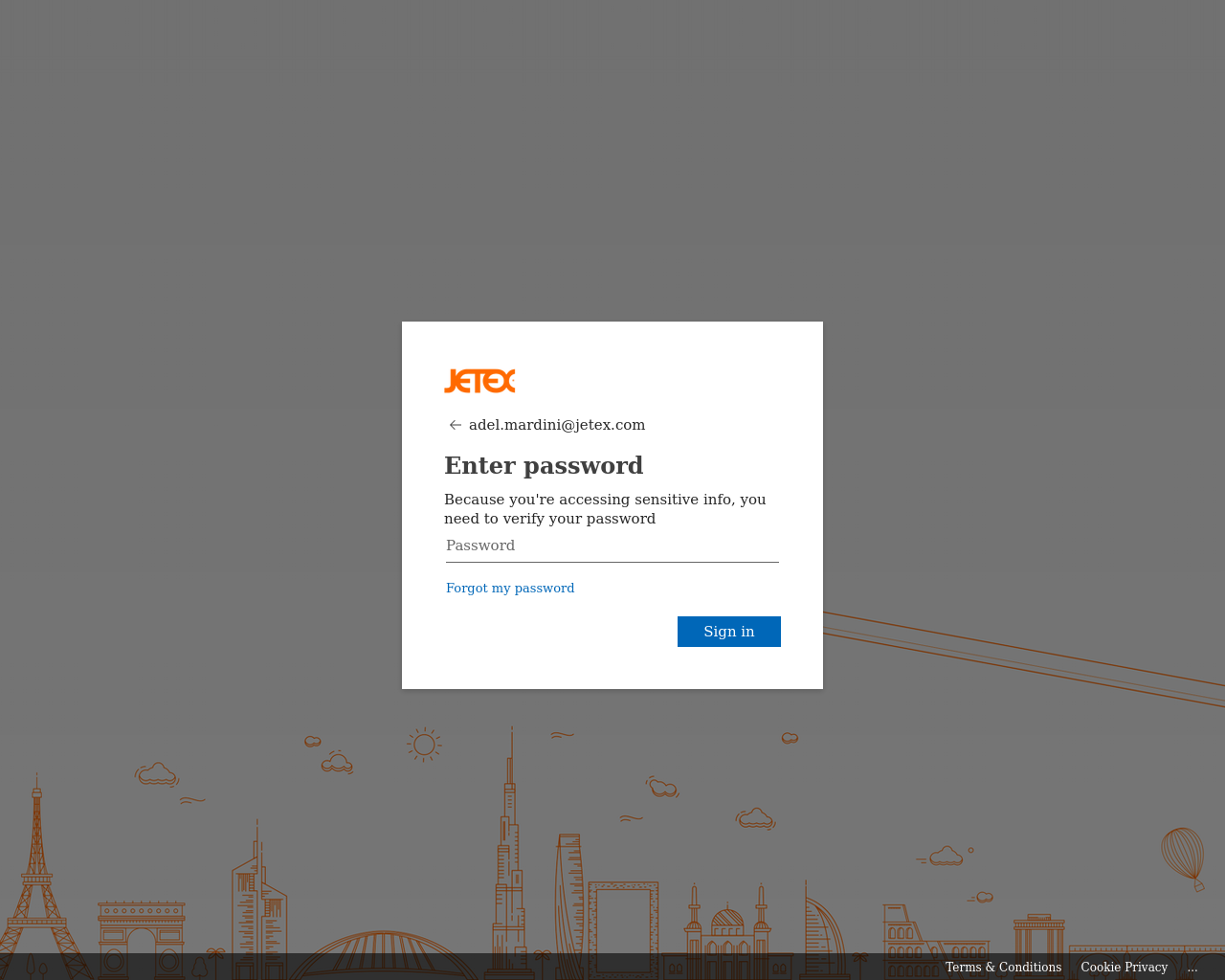Click the sun illustration in the background
The width and height of the screenshot is (1225, 980).
(424, 745)
